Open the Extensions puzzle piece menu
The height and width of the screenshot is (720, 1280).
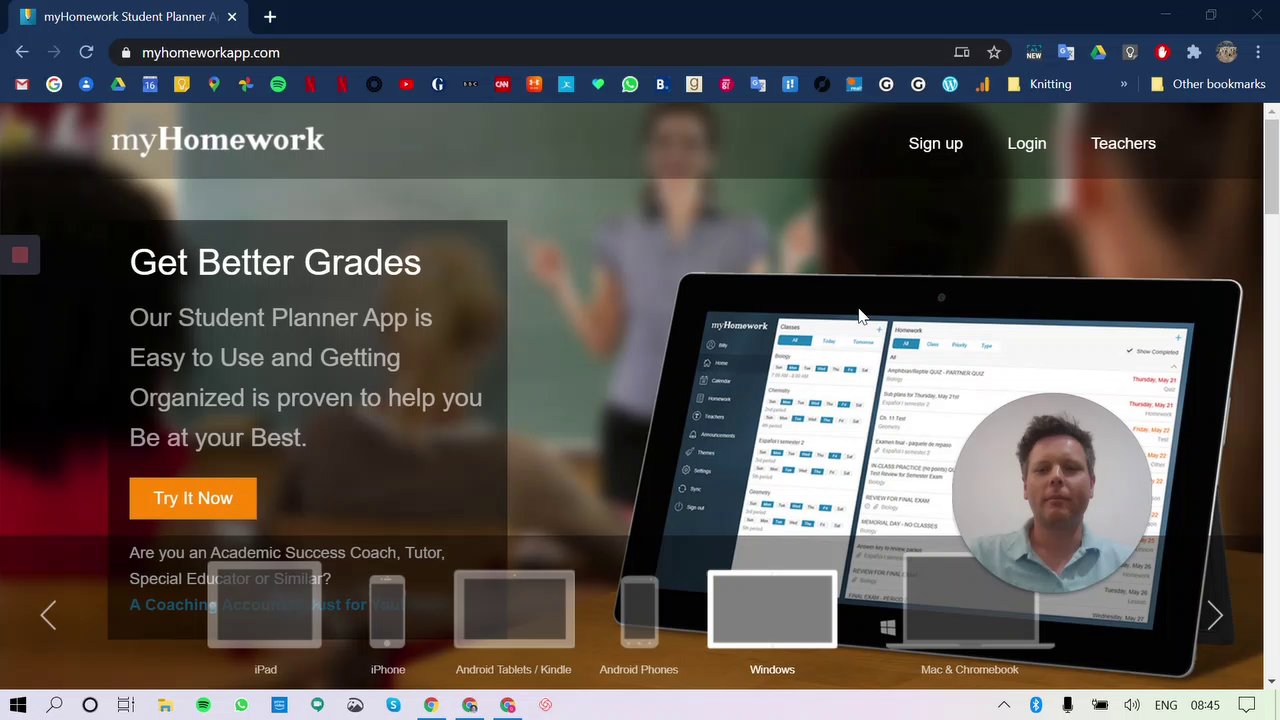1194,52
